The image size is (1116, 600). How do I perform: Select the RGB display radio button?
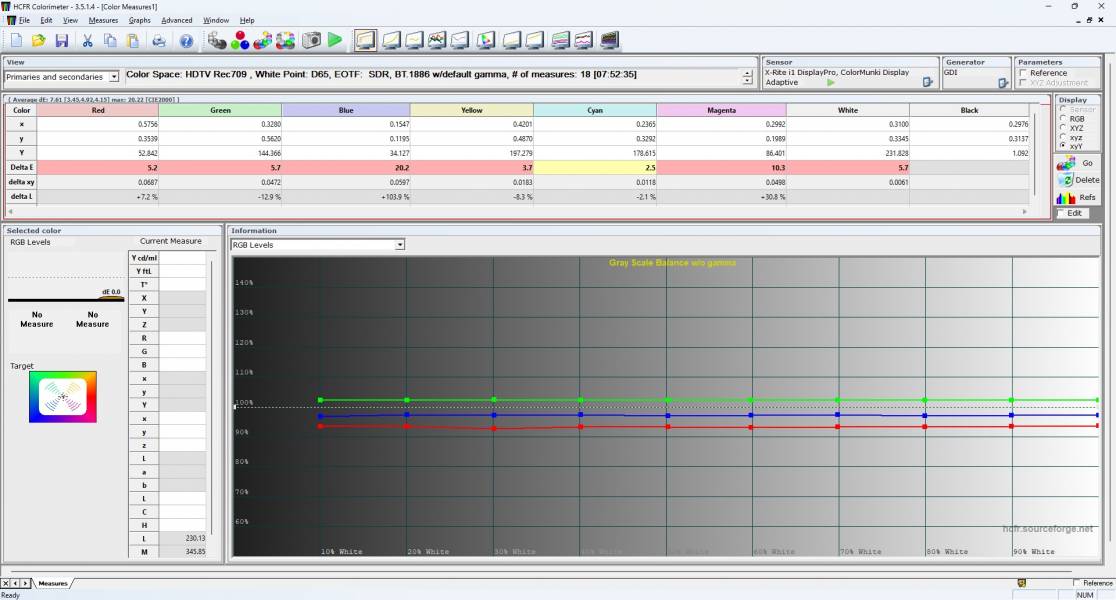(1063, 119)
